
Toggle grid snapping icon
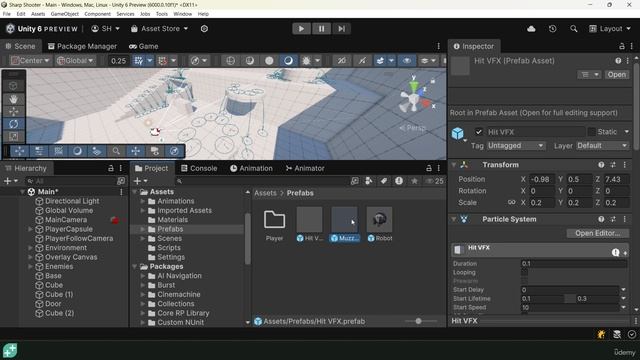point(139,61)
